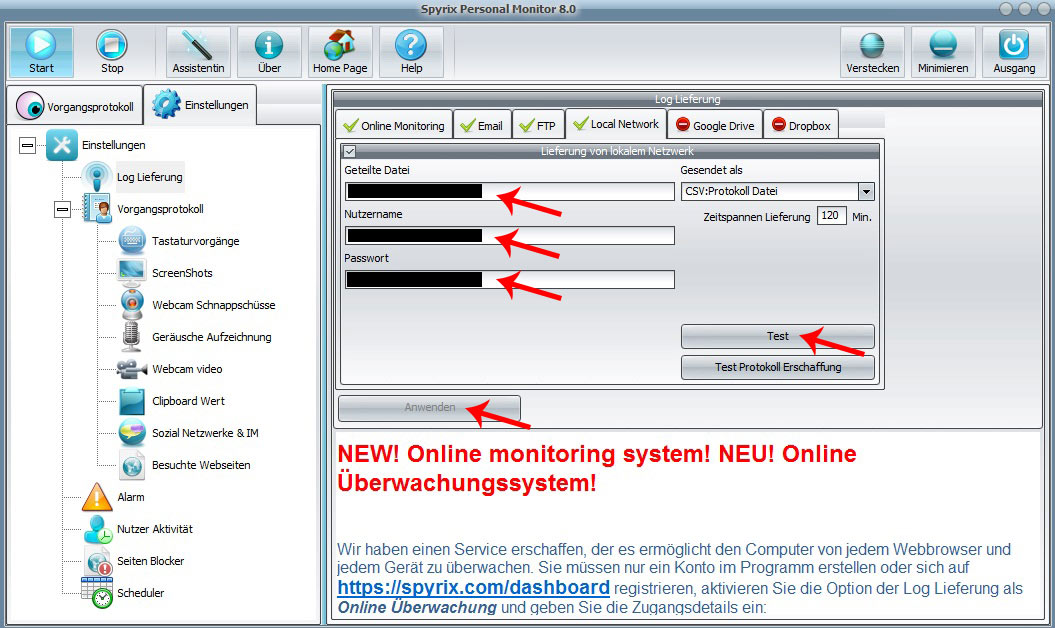Image resolution: width=1055 pixels, height=628 pixels.
Task: Select Clipboard Wert in the tree
Action: 188,401
